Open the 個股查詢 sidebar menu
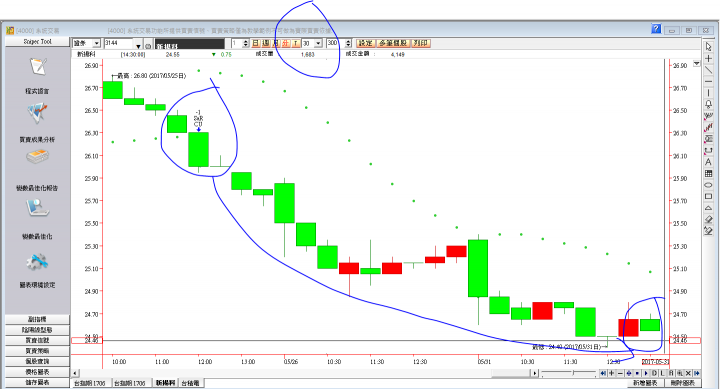The image size is (720, 389). coord(37,361)
